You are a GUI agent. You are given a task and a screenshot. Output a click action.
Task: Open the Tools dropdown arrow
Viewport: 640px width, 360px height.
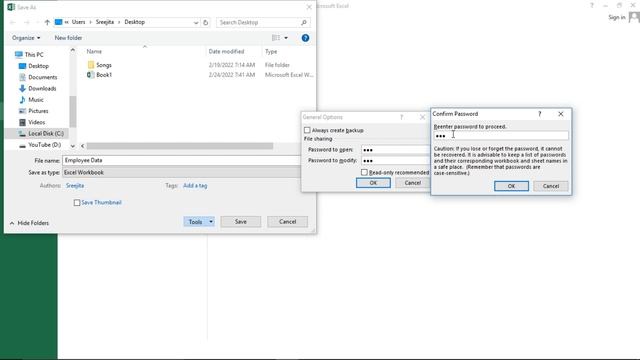[211, 222]
